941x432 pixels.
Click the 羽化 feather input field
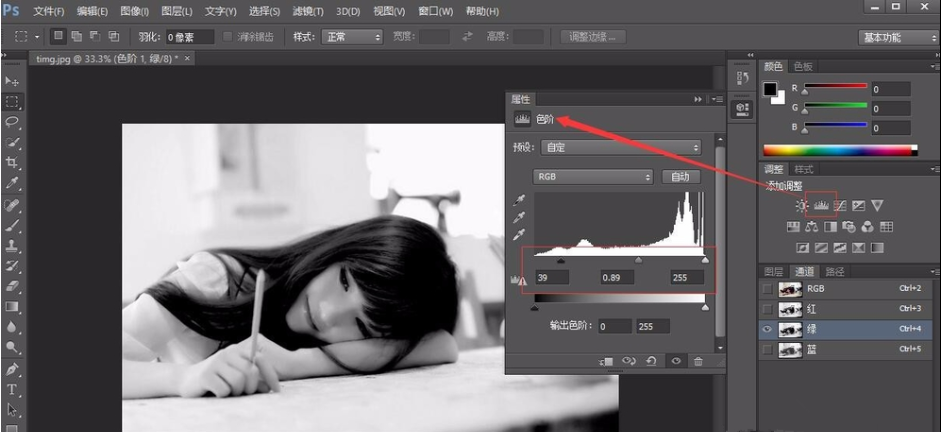[189, 37]
